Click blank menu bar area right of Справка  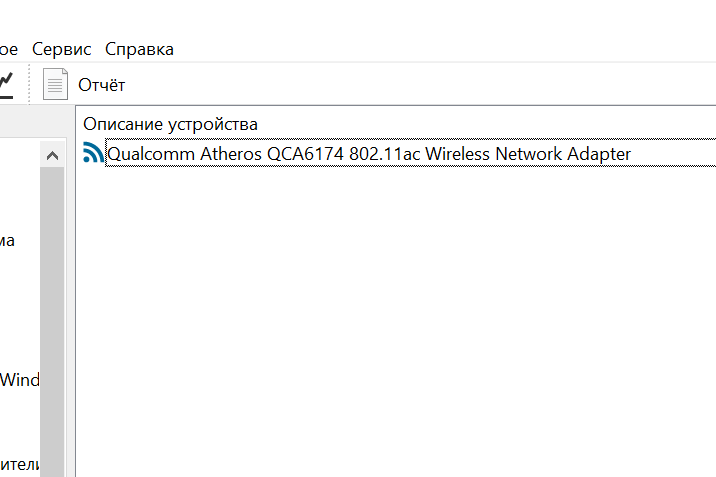pos(443,49)
